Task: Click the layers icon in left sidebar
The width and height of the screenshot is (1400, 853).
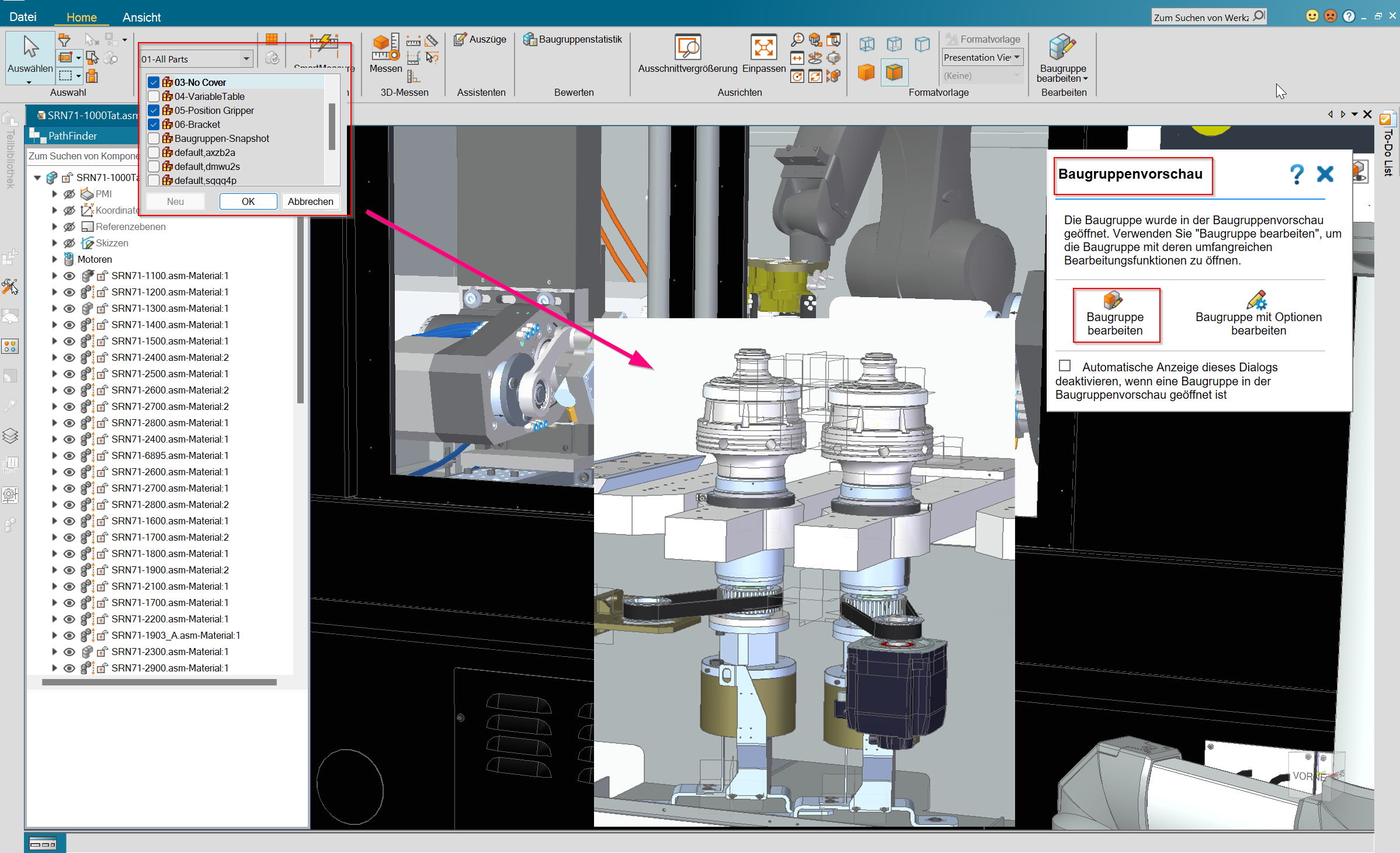Action: pyautogui.click(x=11, y=435)
